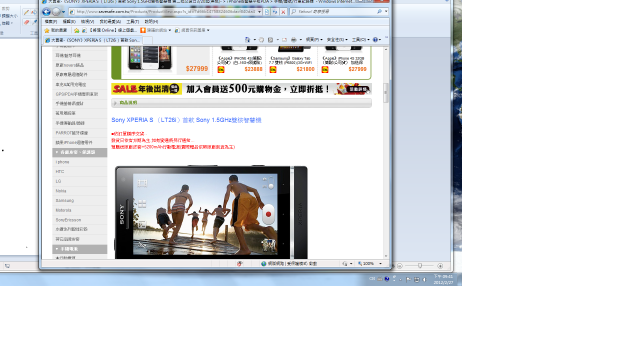This screenshot has width=640, height=360.
Task: Open the Tools menu in command bar
Action: [359, 40]
